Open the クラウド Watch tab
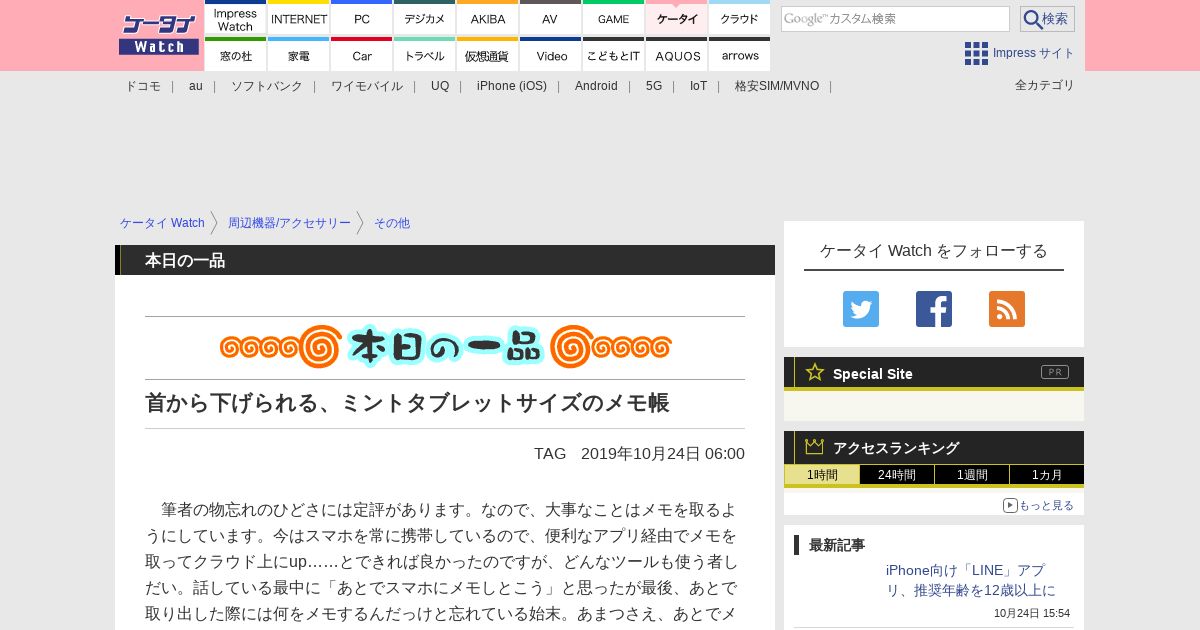The height and width of the screenshot is (630, 1200). pos(740,18)
